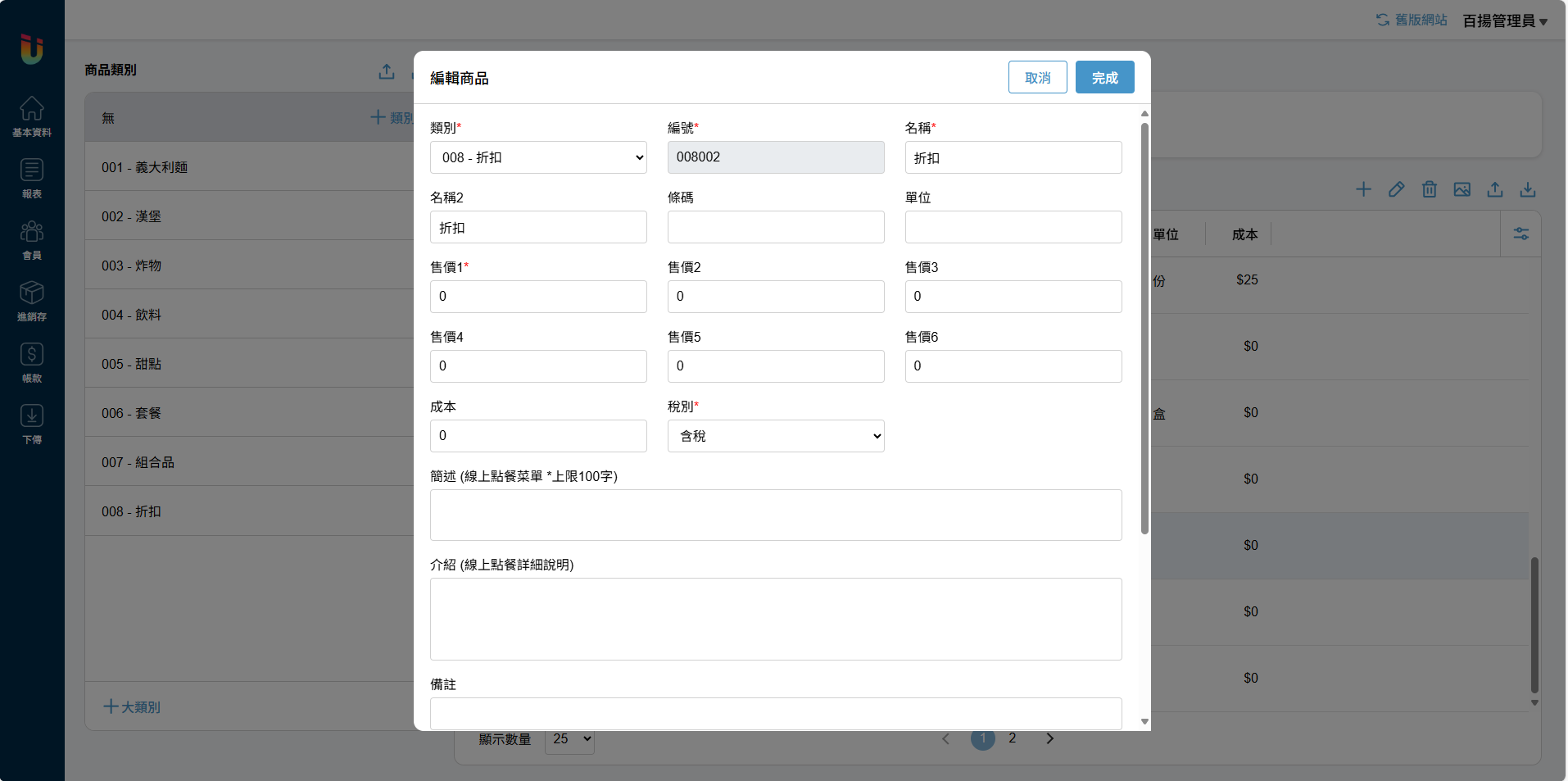Open the 基本資料 home icon in sidebar

(32, 116)
